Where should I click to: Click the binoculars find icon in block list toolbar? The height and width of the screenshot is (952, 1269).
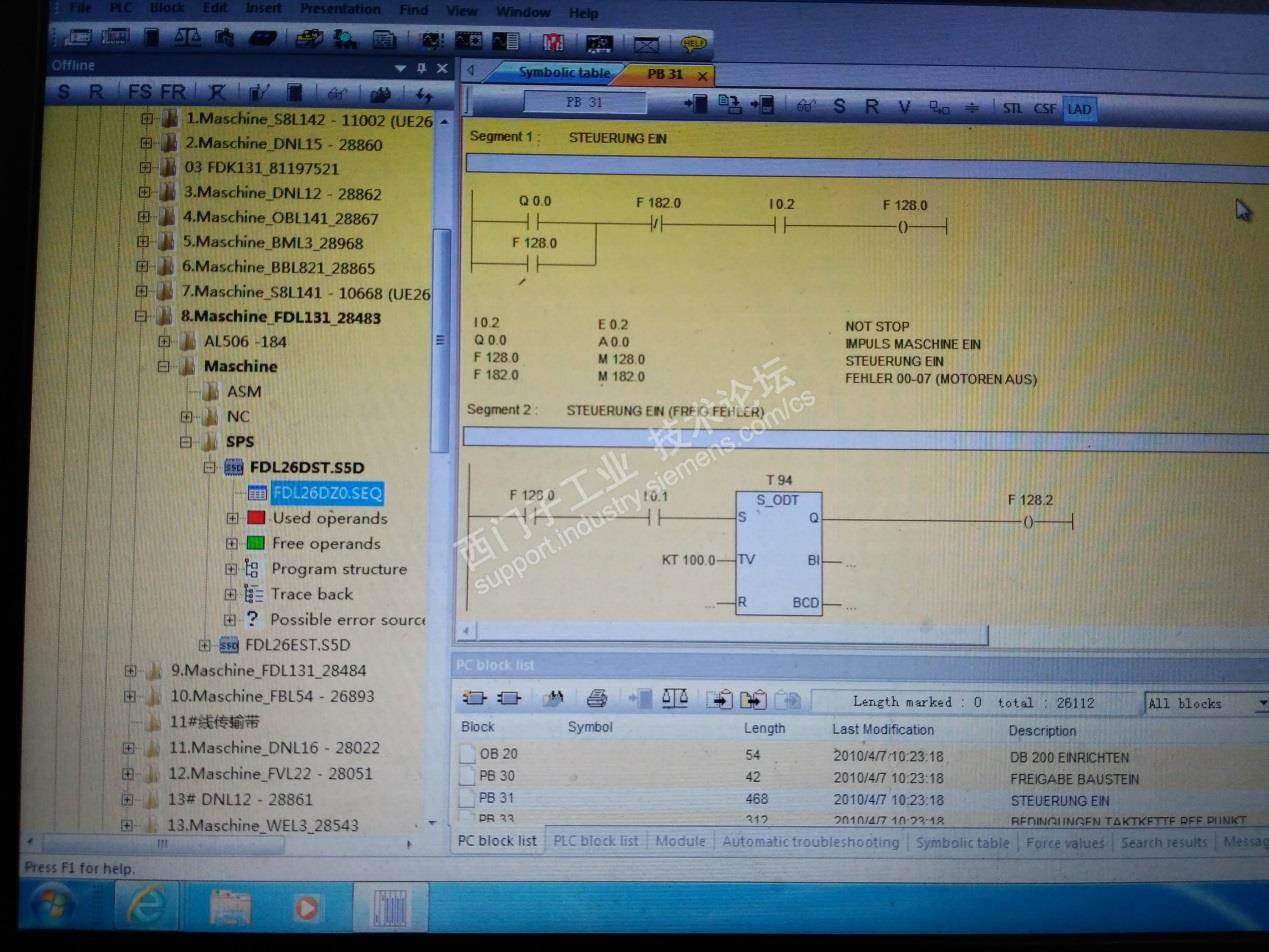(x=553, y=699)
